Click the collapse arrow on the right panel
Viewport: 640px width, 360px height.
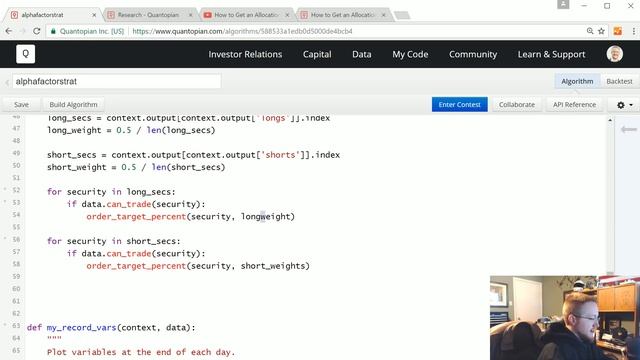(x=629, y=129)
